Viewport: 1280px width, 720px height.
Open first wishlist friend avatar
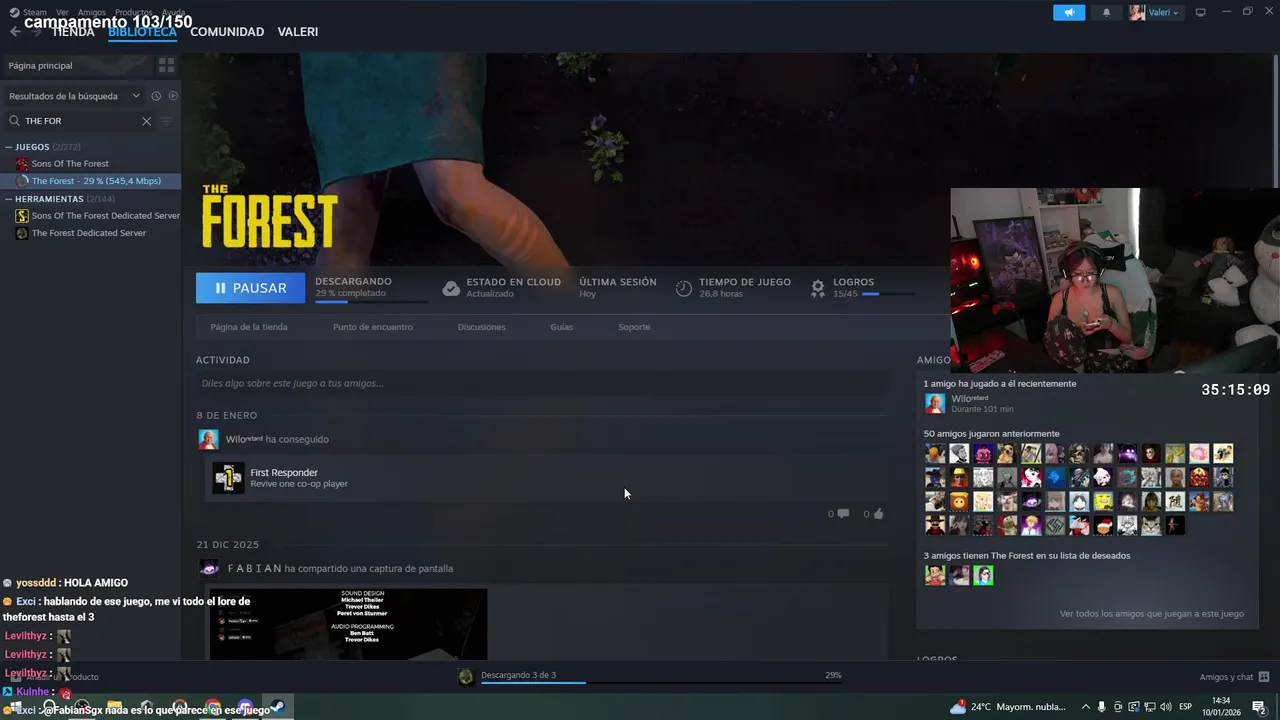coord(935,575)
